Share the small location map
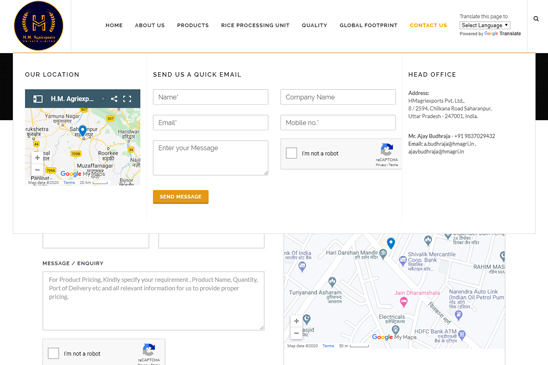This screenshot has width=548, height=365. pos(114,99)
